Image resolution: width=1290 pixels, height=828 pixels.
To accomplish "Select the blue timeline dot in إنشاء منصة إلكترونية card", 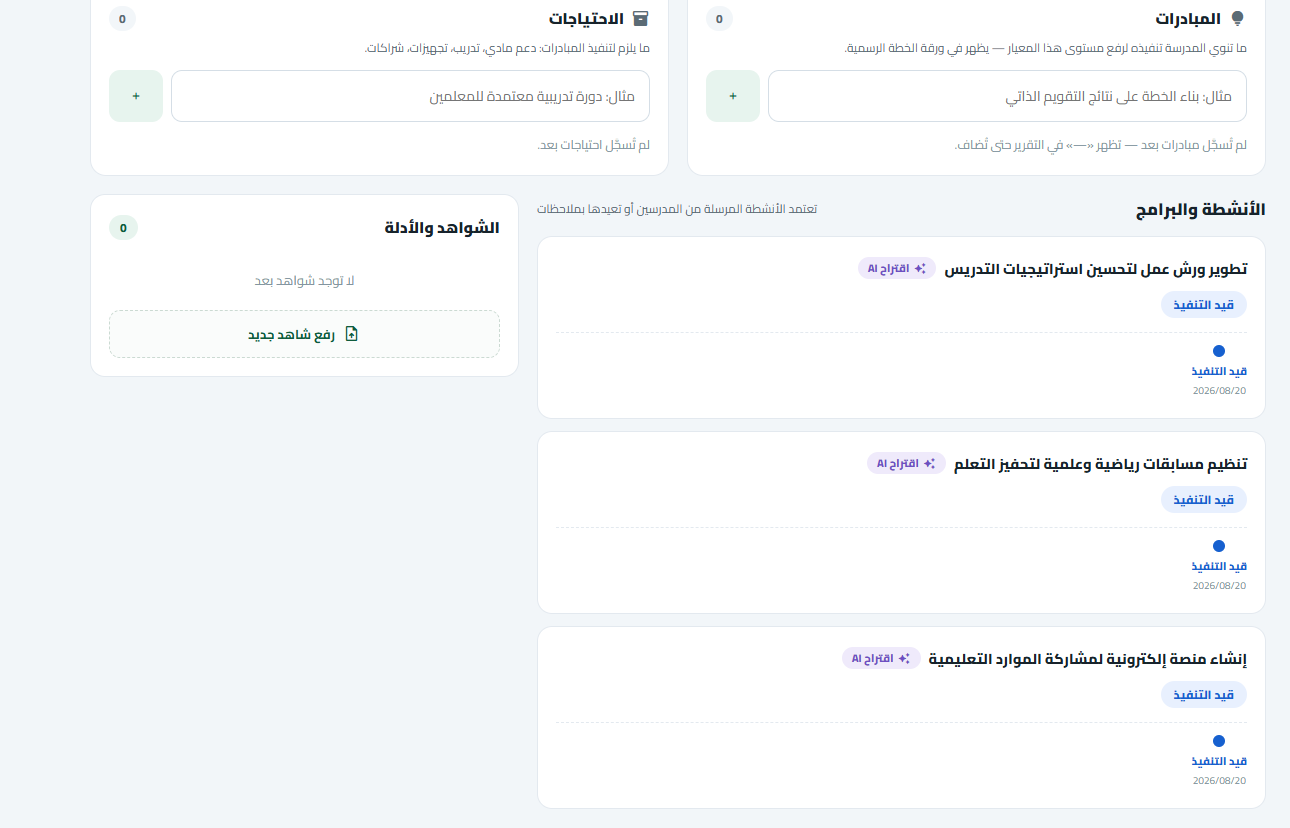I will tap(1219, 741).
